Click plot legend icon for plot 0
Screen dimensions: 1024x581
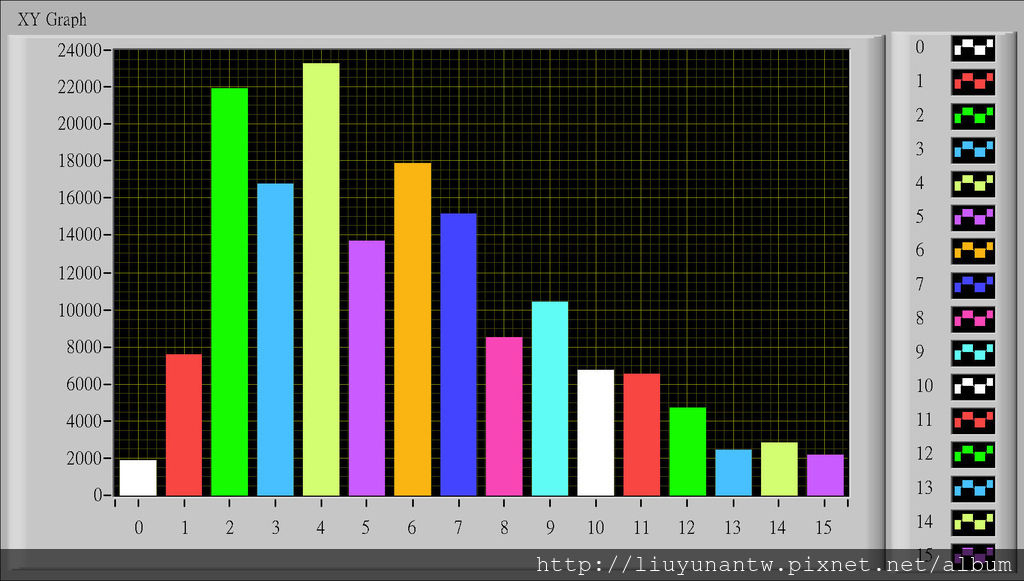973,48
